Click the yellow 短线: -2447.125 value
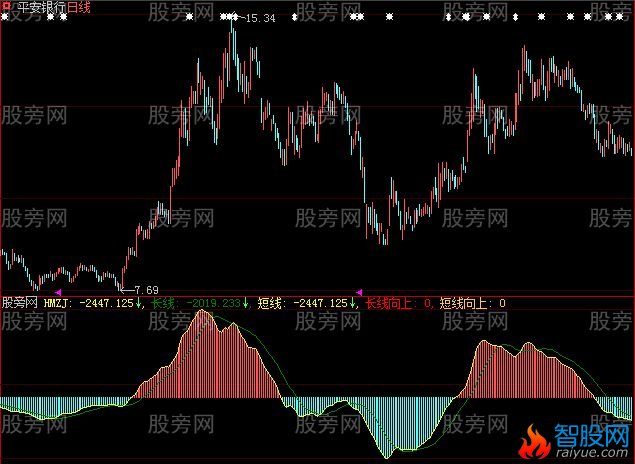This screenshot has height=464, width=635. tap(303, 303)
